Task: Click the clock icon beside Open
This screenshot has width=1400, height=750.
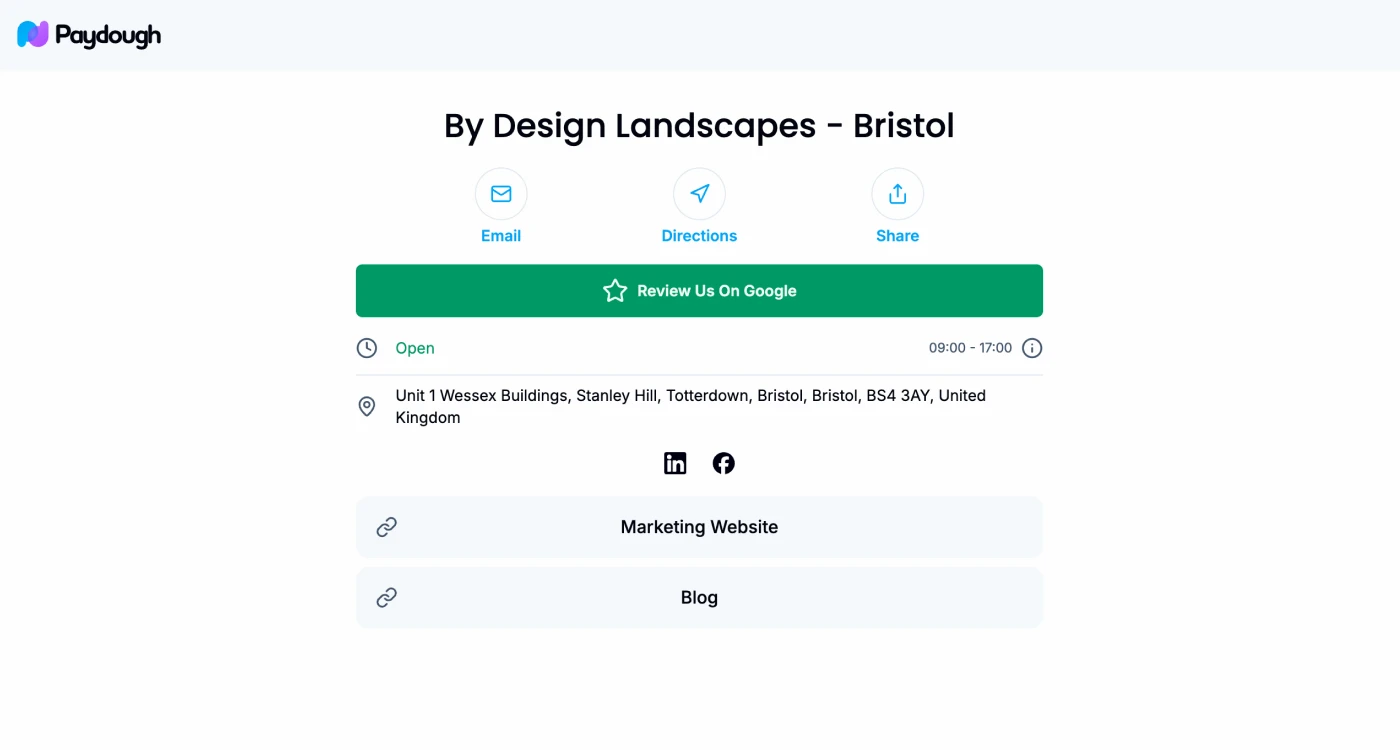Action: [367, 348]
